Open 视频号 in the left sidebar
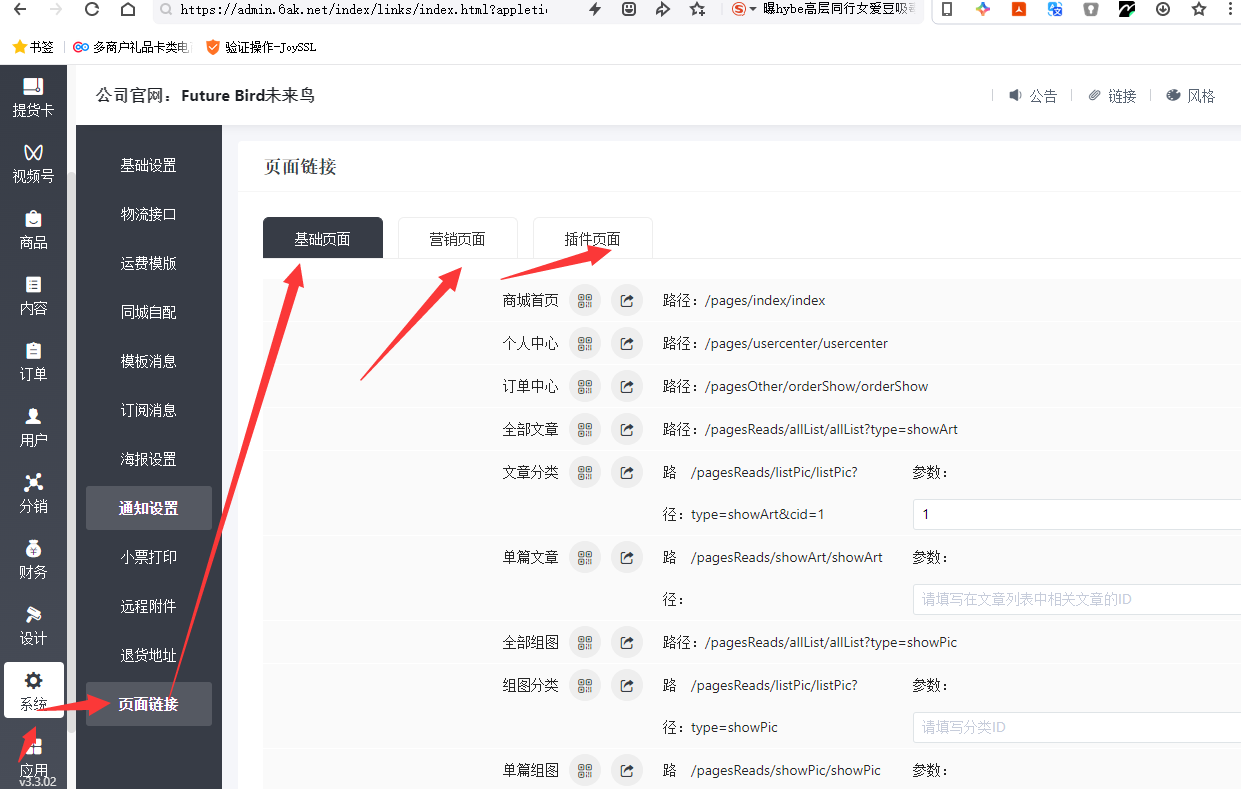This screenshot has width=1241, height=789. (33, 163)
